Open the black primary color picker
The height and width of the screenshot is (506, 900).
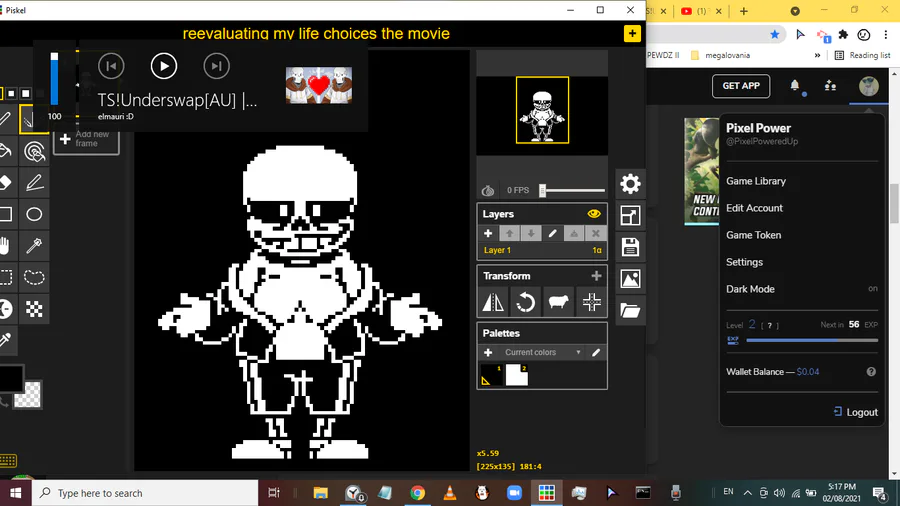point(10,379)
